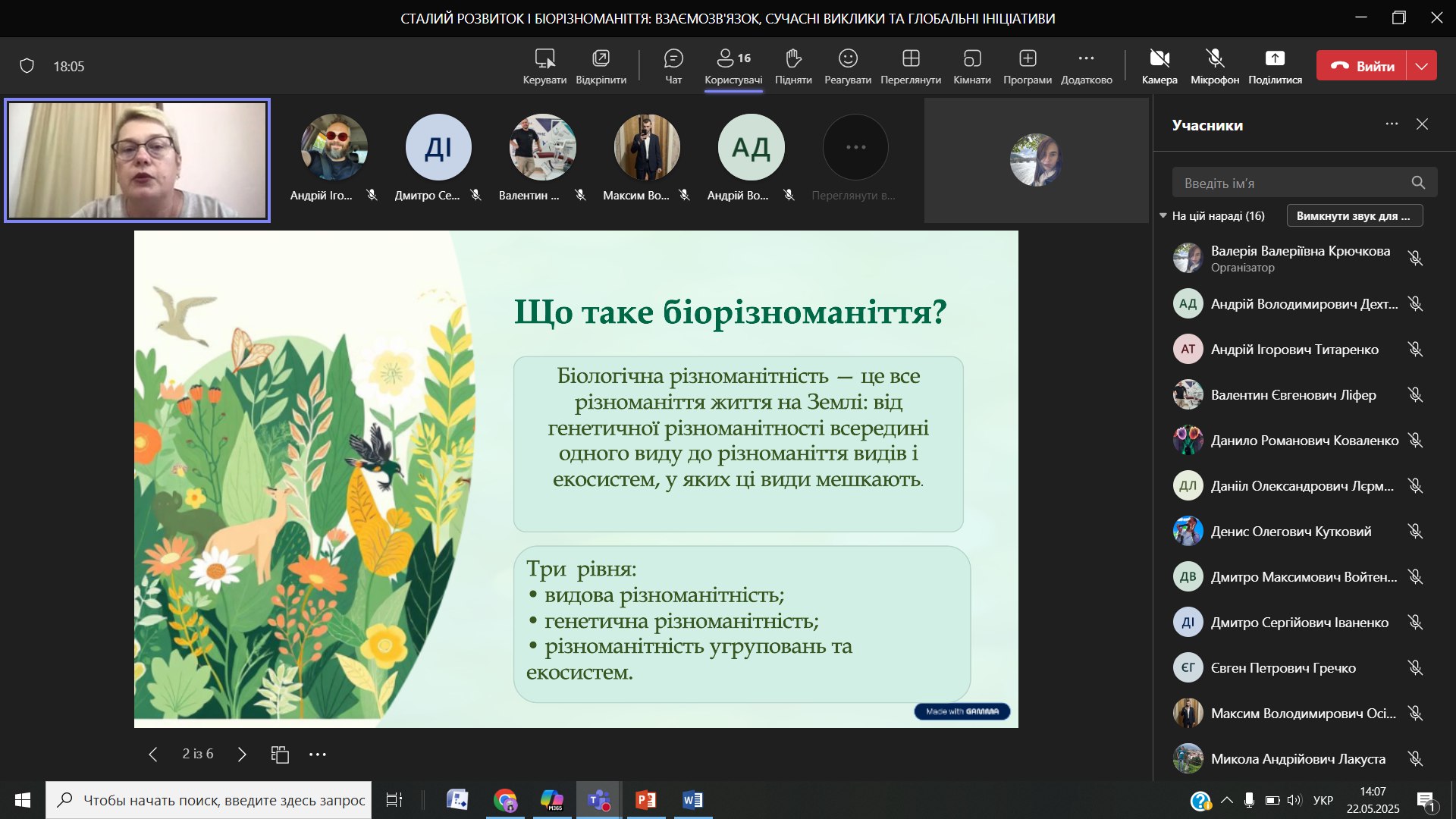Open the Chat panel icon
This screenshot has height=819, width=1456.
point(673,59)
